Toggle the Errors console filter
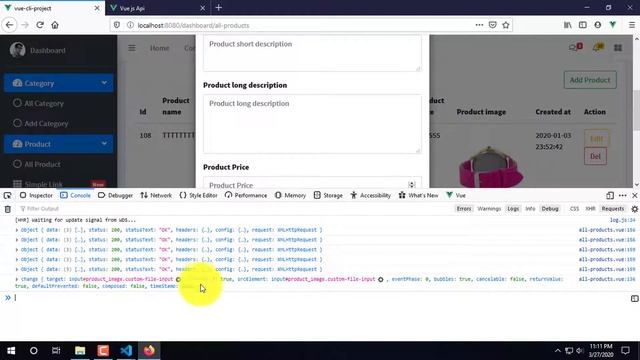 pos(464,209)
